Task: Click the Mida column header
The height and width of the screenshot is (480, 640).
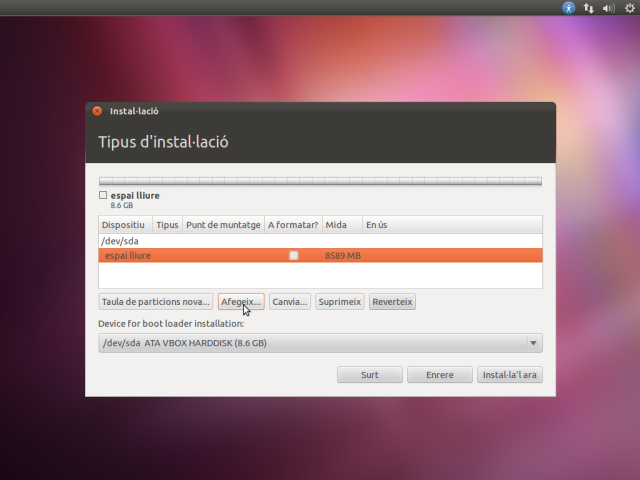Action: pos(342,225)
